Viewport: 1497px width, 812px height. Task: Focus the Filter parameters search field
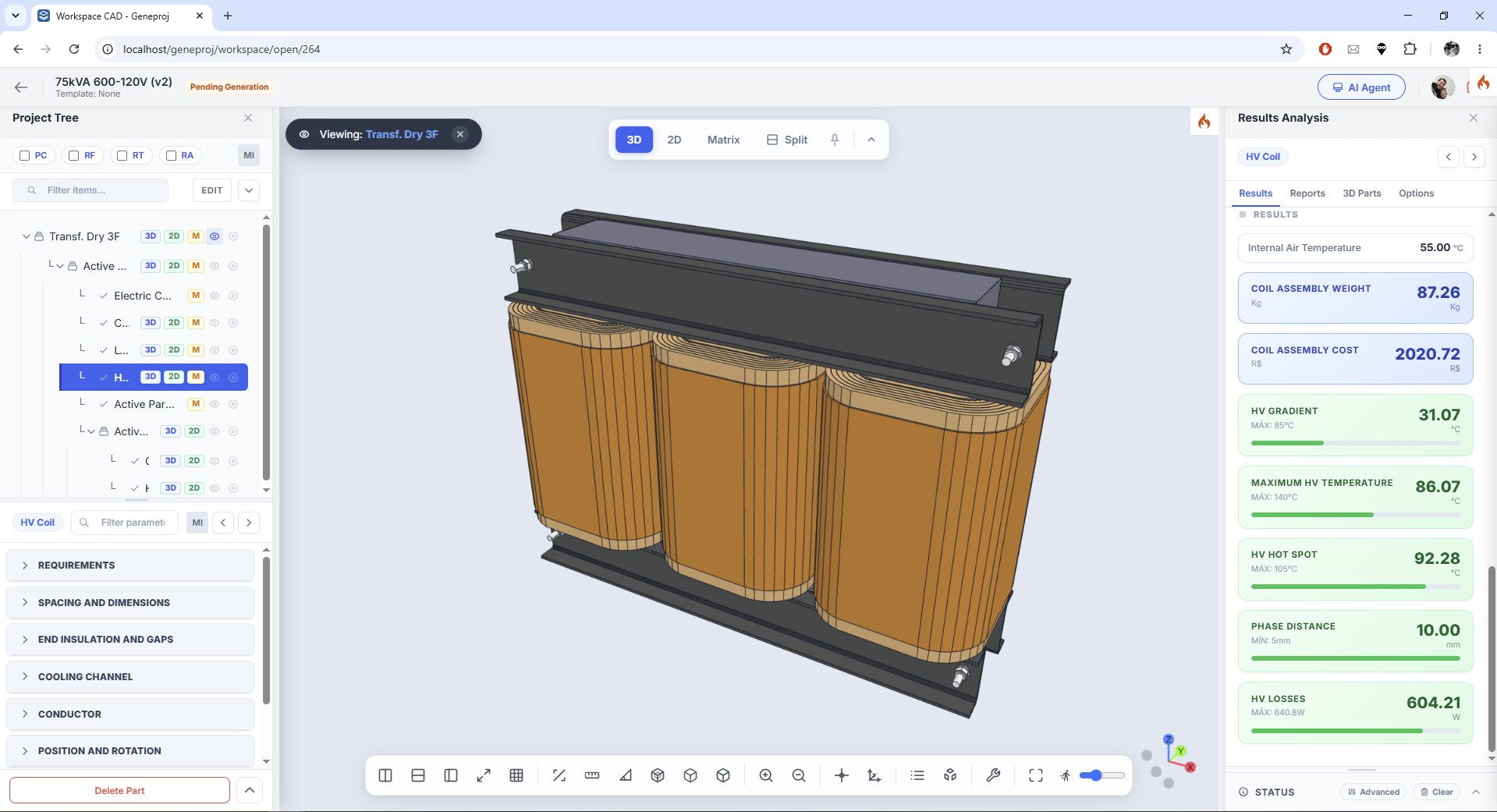coord(125,523)
